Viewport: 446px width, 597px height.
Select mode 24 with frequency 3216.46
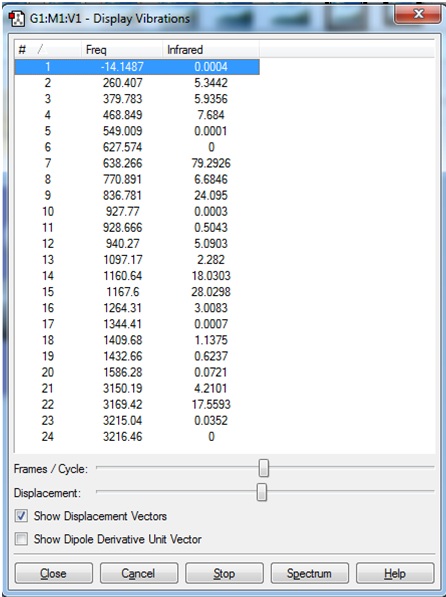point(137,436)
